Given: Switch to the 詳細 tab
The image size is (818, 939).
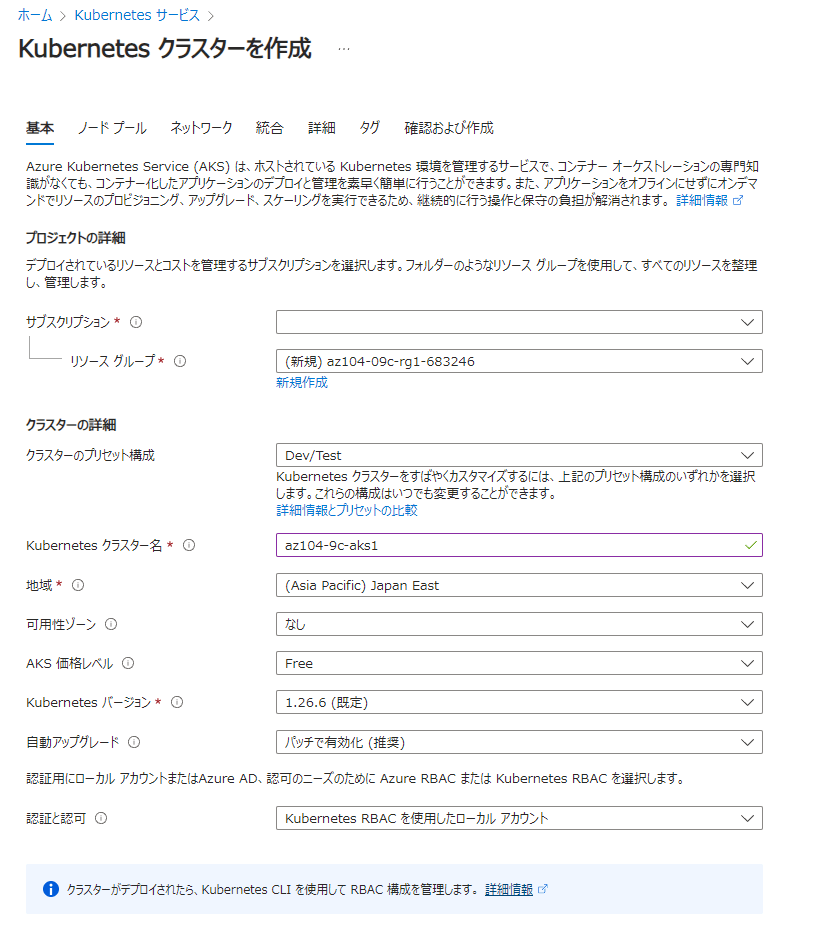Looking at the screenshot, I should coord(322,128).
